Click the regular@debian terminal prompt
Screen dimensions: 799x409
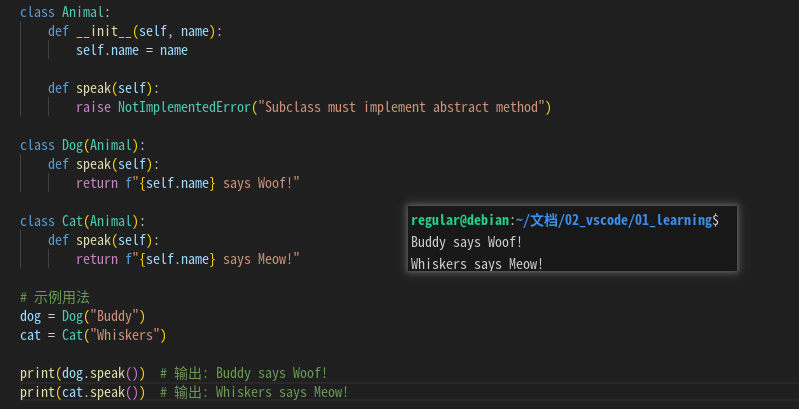tap(460, 219)
